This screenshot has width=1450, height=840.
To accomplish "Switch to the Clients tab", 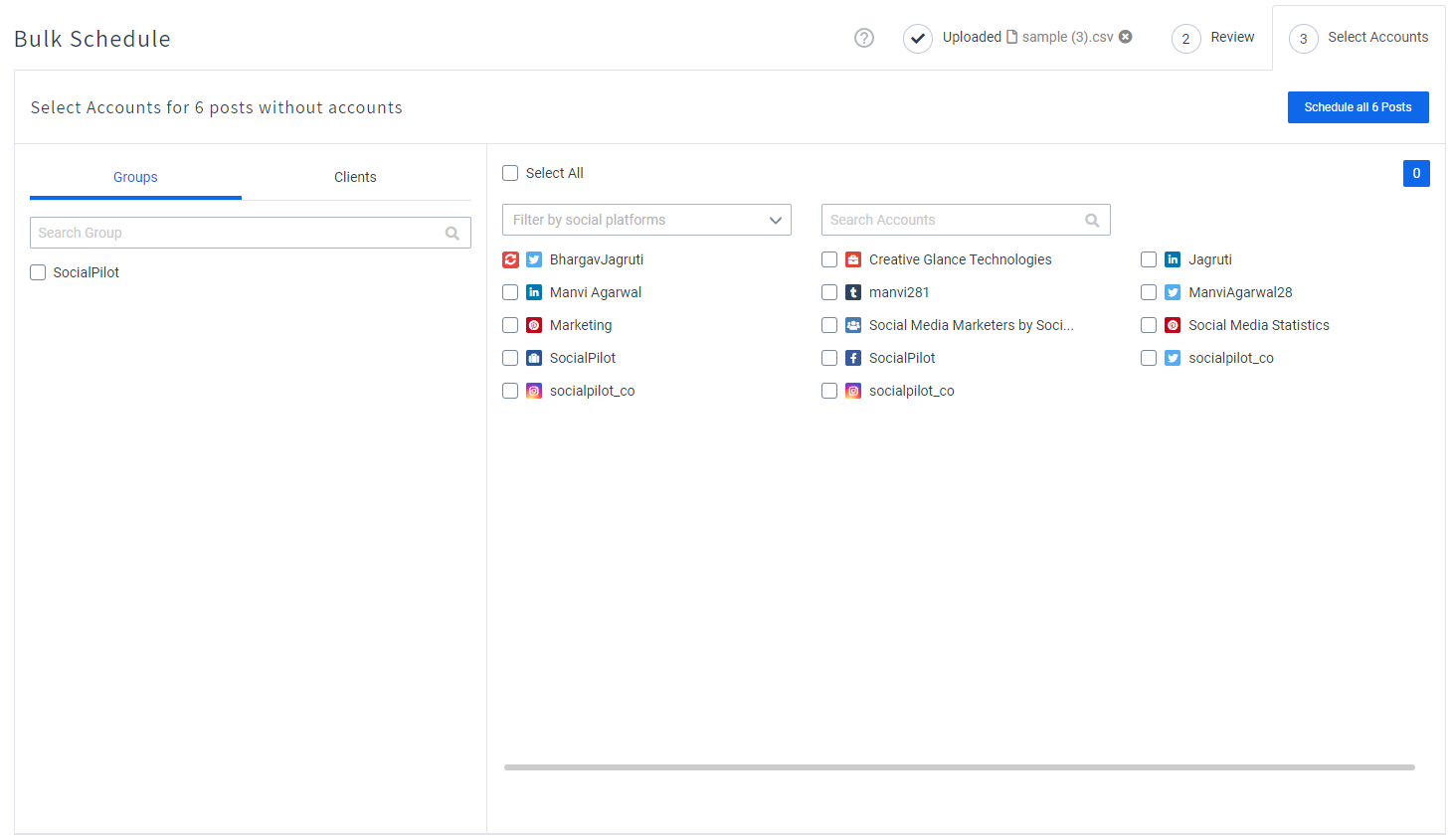I will pyautogui.click(x=355, y=177).
